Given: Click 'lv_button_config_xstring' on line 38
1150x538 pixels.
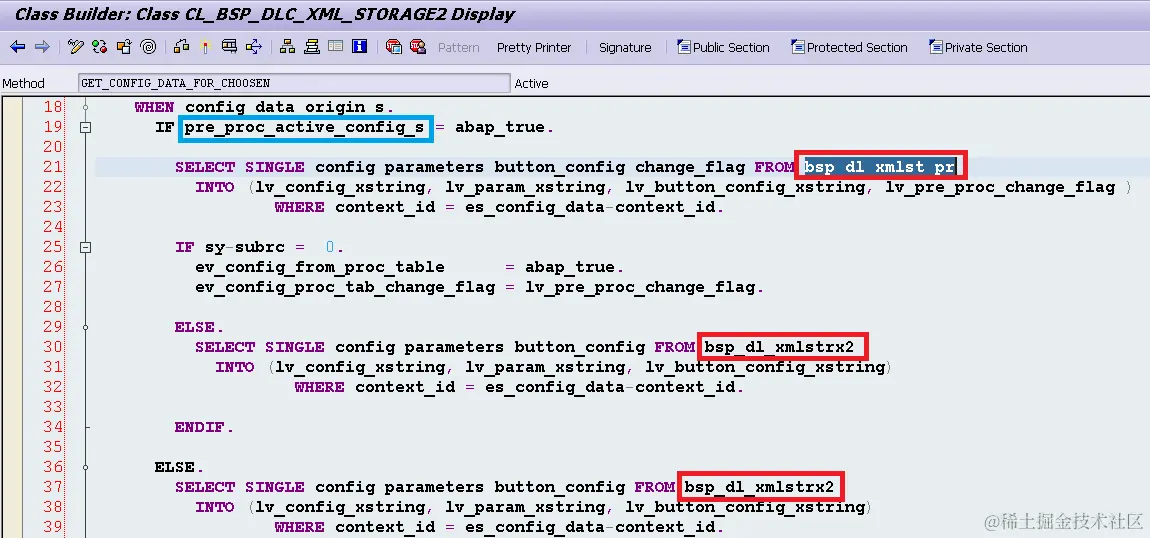Looking at the screenshot, I should click(745, 506).
